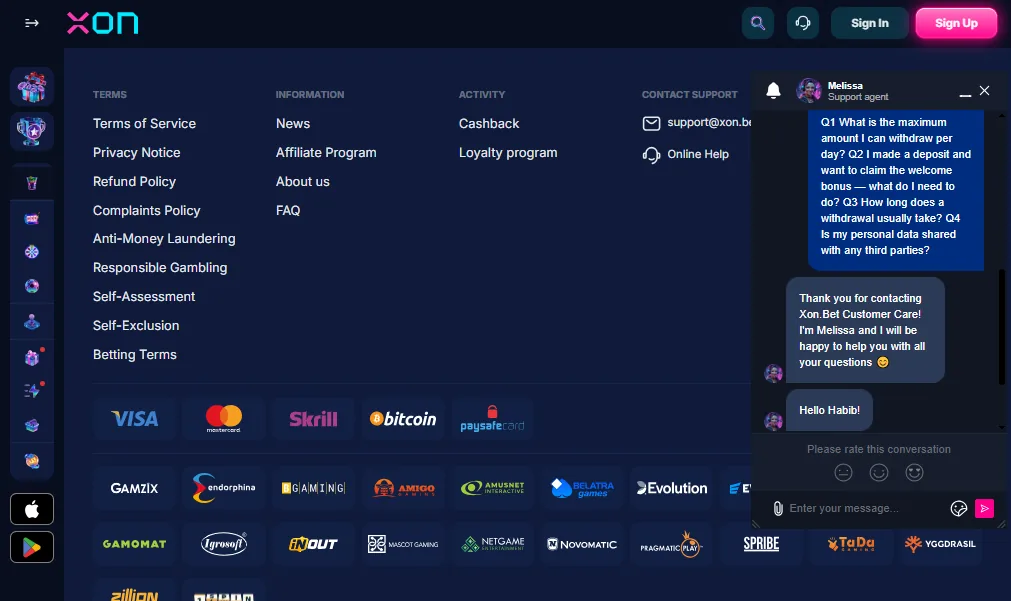Viewport: 1011px width, 601px height.
Task: Open the Amigo provider logo
Action: coord(403,488)
